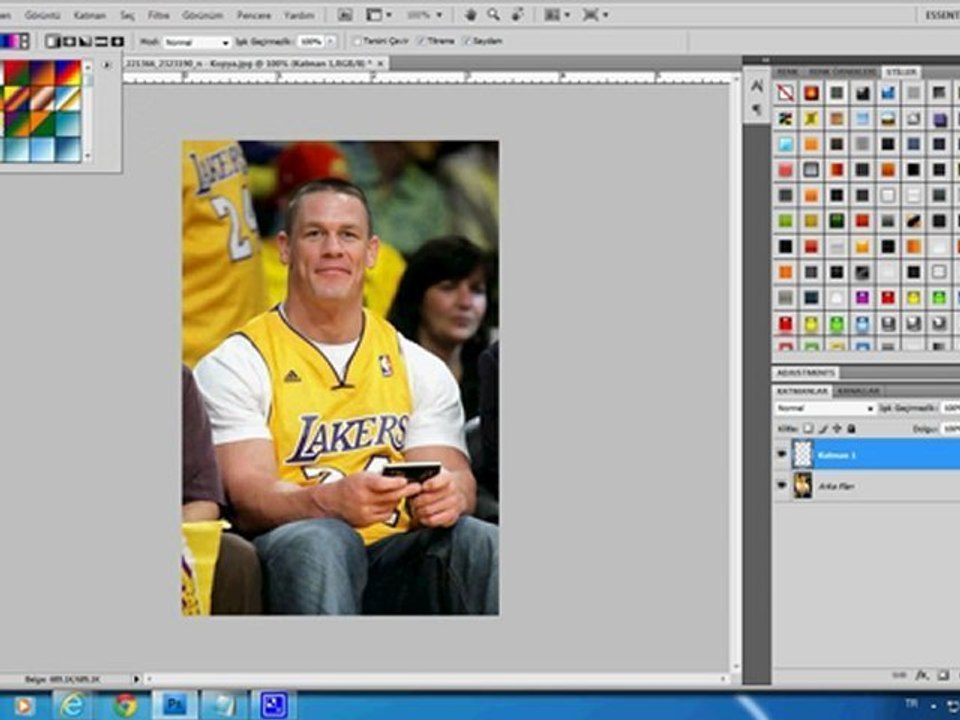Apply the orange-red style in styles top row
The width and height of the screenshot is (960, 720).
[x=811, y=93]
